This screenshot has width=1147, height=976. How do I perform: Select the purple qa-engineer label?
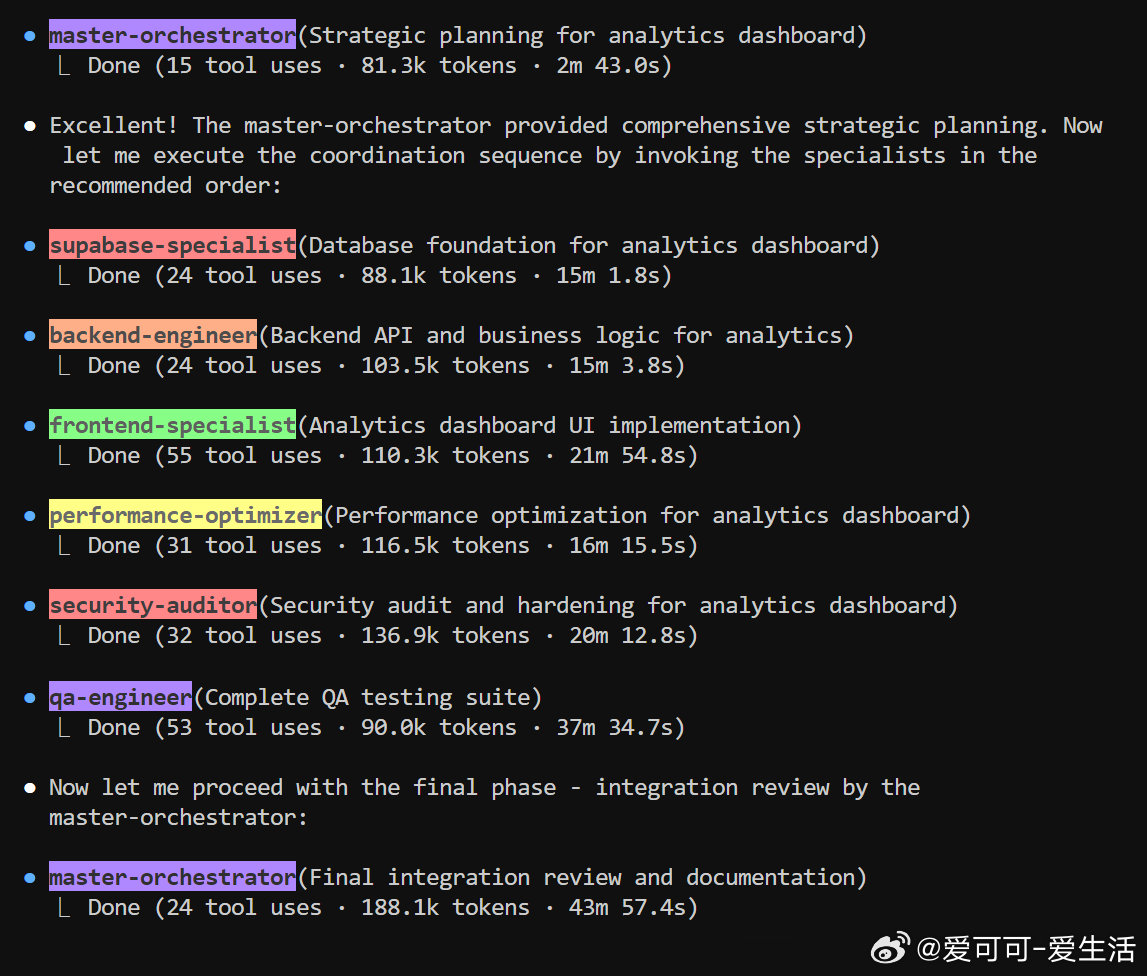(x=121, y=697)
